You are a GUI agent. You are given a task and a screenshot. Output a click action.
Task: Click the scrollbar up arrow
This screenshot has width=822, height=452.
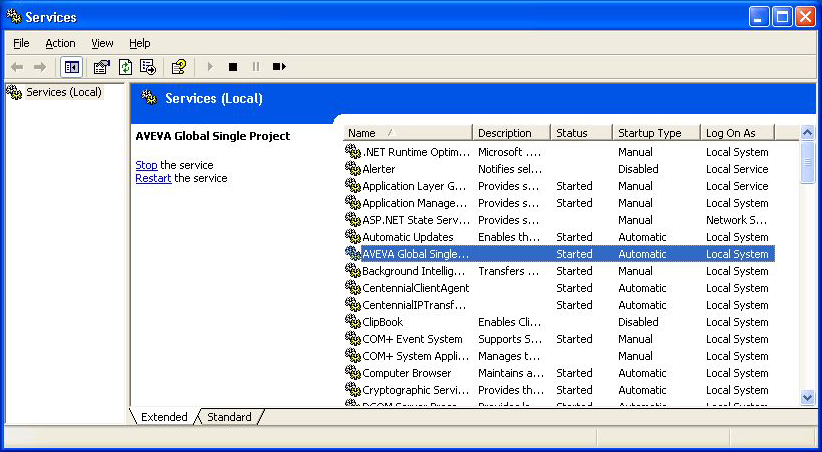click(x=807, y=133)
